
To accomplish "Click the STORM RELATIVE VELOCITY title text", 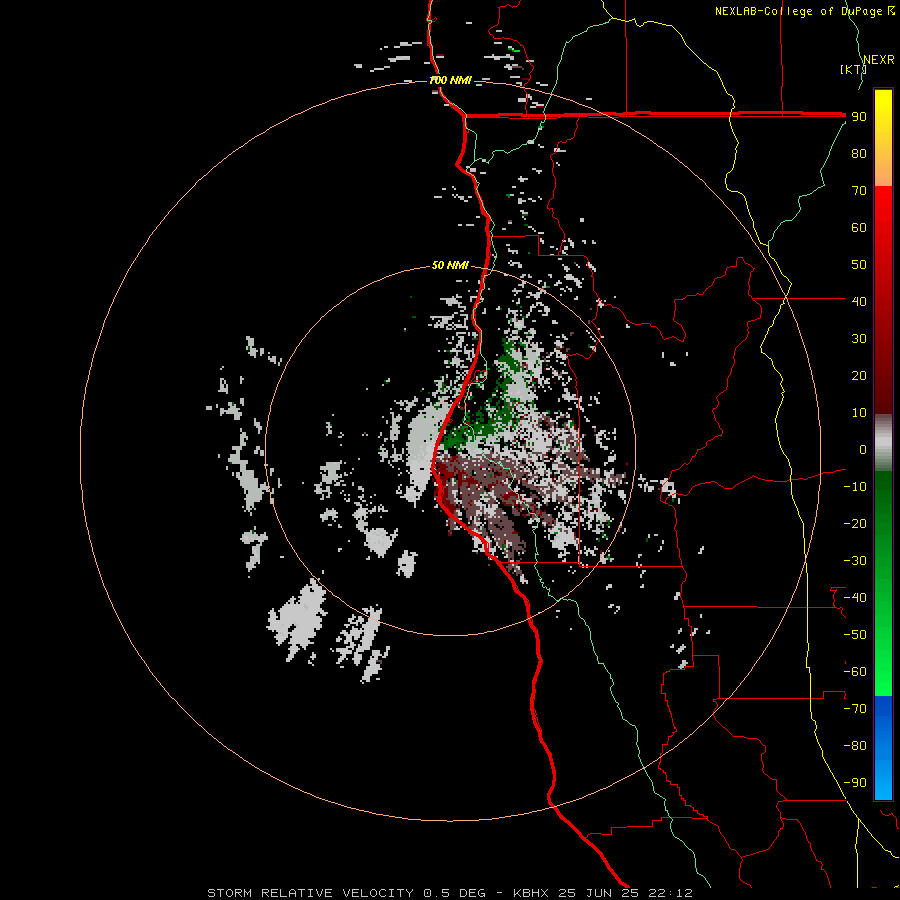I will 310,893.
